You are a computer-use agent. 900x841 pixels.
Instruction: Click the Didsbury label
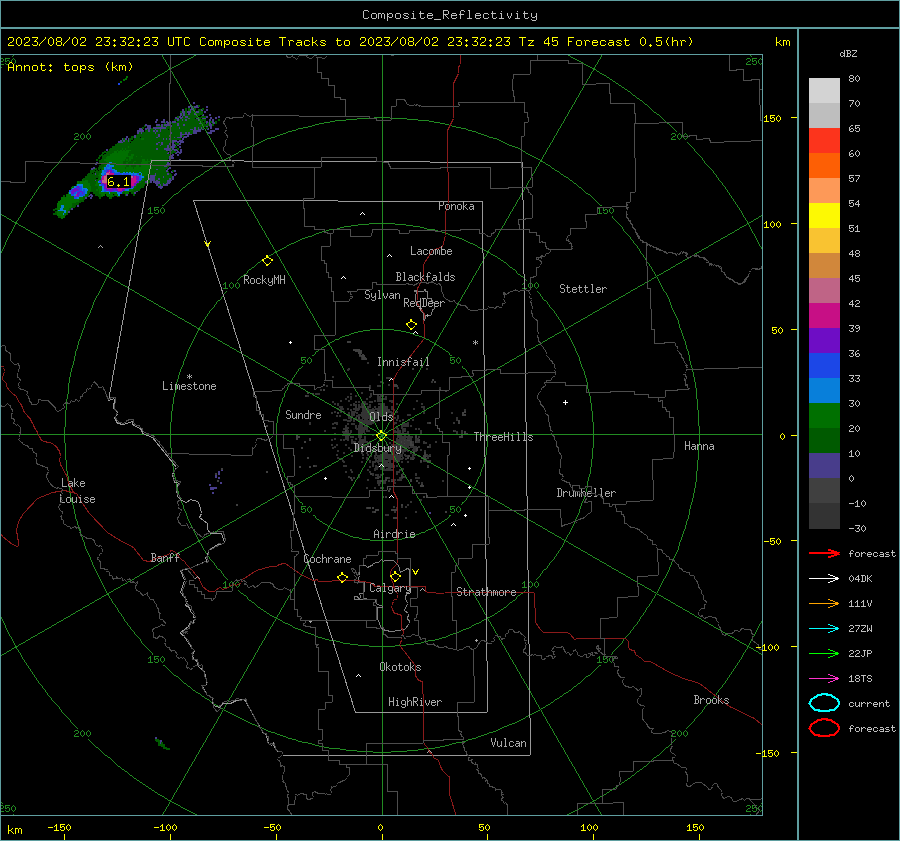[377, 448]
